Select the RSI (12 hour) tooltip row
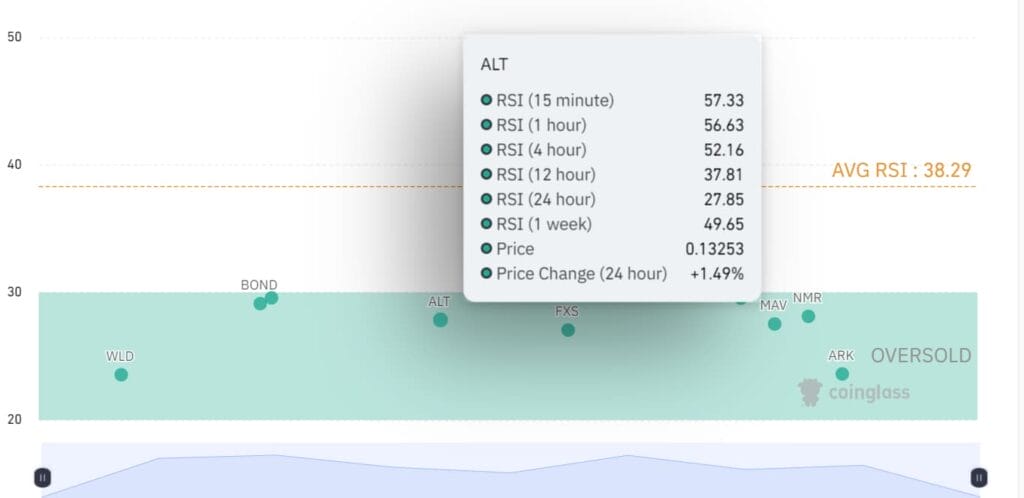Screen dimensions: 1024x498 pos(612,174)
